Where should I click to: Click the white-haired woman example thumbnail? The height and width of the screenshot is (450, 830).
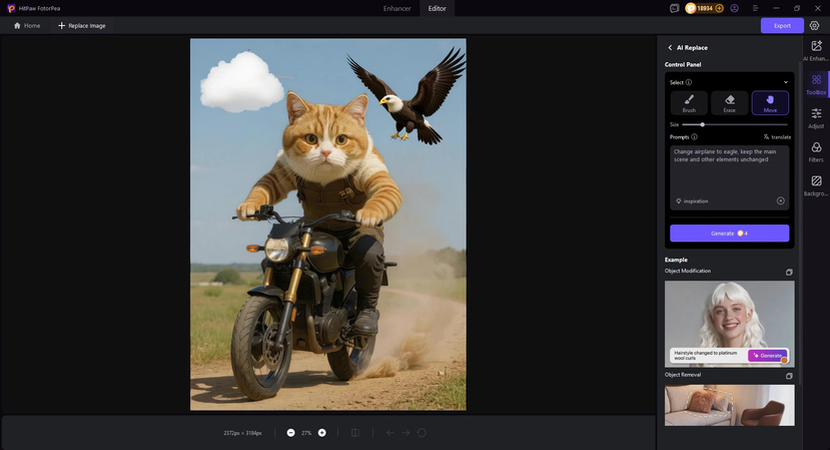pyautogui.click(x=729, y=323)
